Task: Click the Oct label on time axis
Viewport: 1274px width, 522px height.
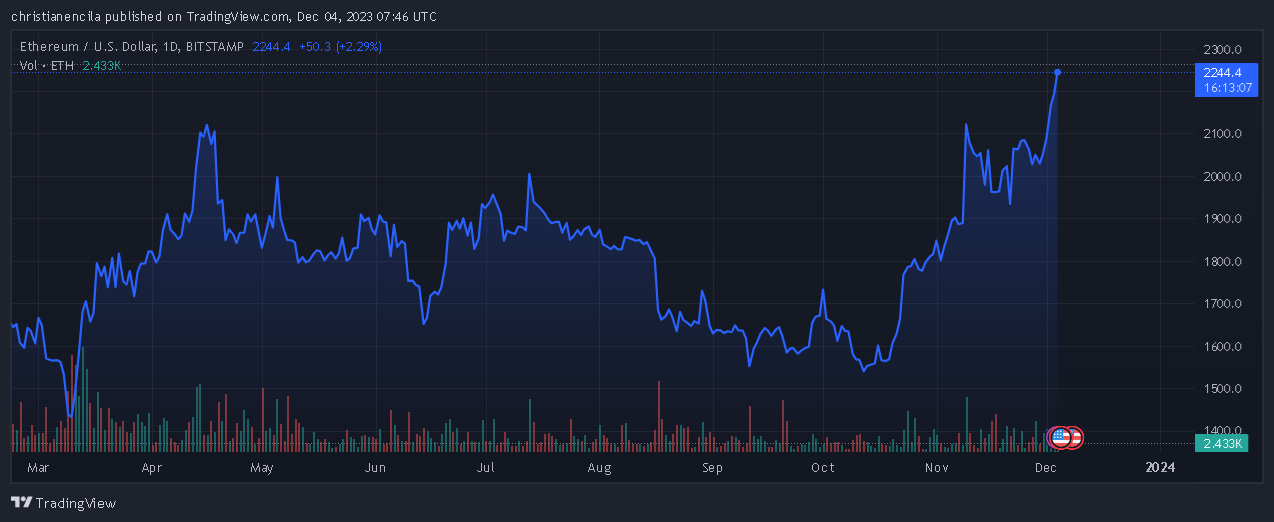Action: pos(822,467)
